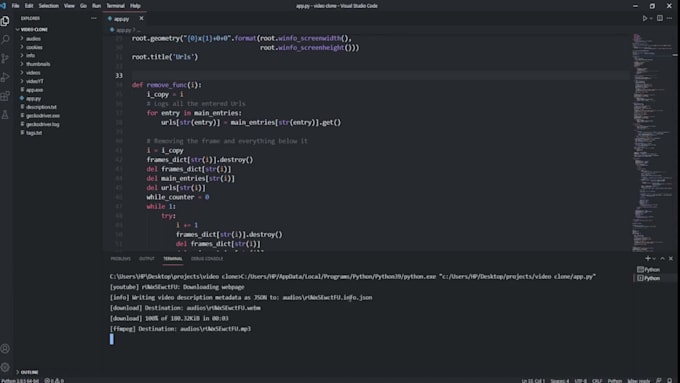680x383 pixels.
Task: Click the VS Code logo icon
Action: [3, 6]
